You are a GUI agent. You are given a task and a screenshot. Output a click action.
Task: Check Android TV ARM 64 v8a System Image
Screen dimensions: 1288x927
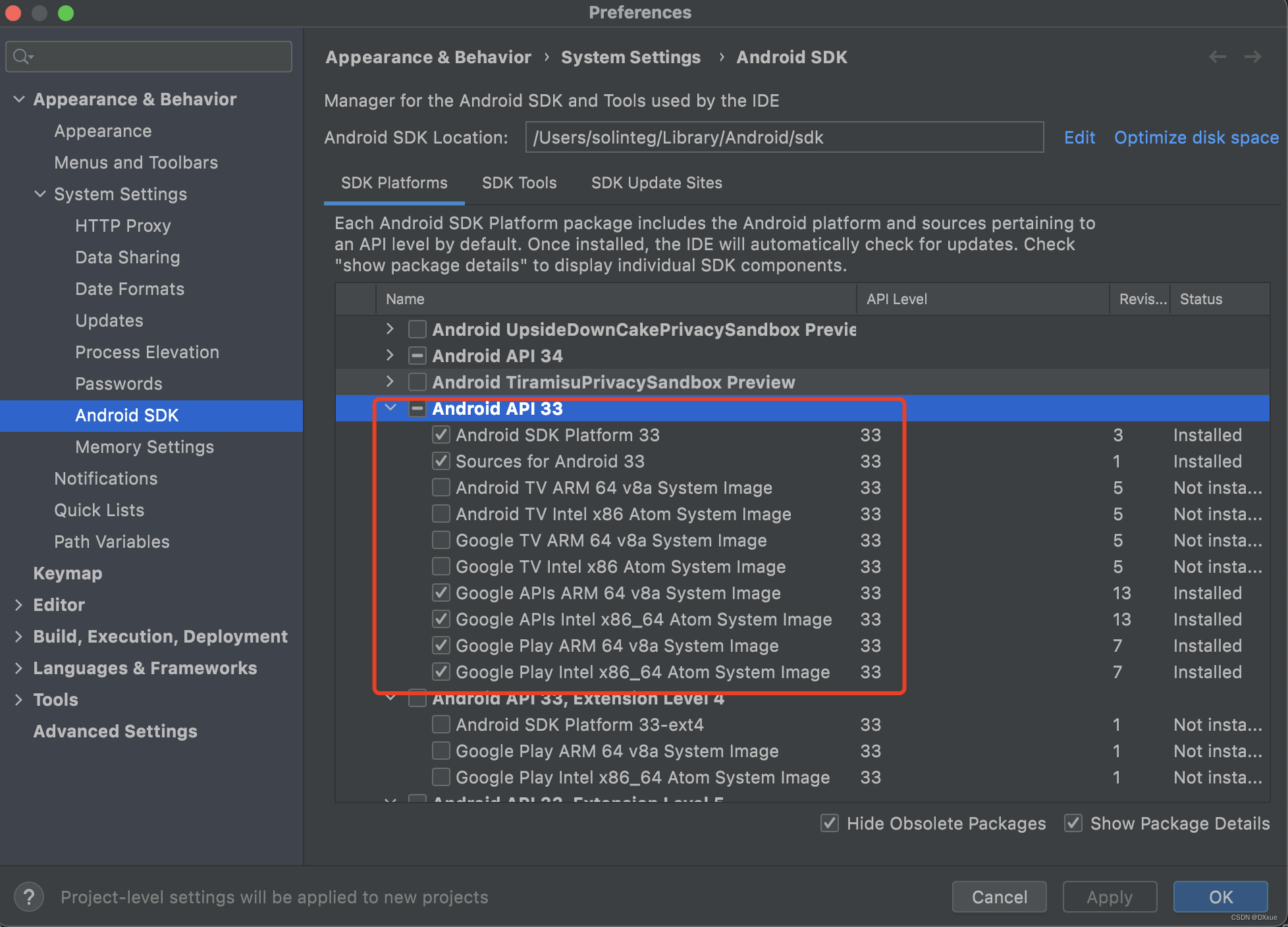(x=441, y=487)
